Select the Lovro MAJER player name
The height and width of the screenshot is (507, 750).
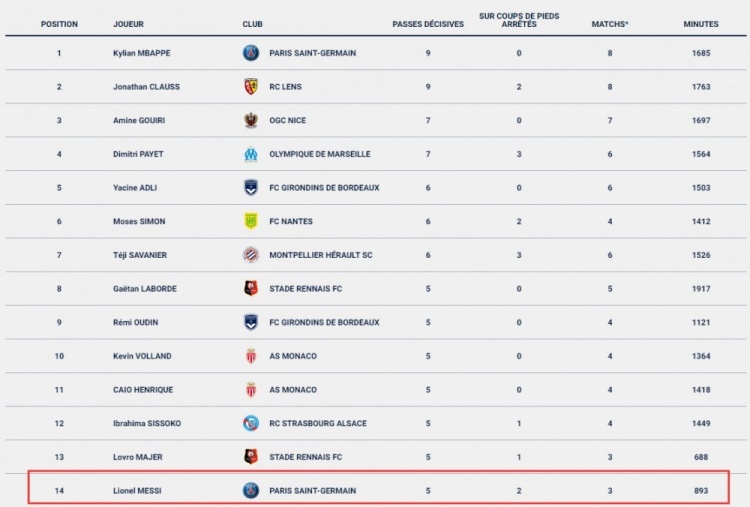click(x=138, y=457)
